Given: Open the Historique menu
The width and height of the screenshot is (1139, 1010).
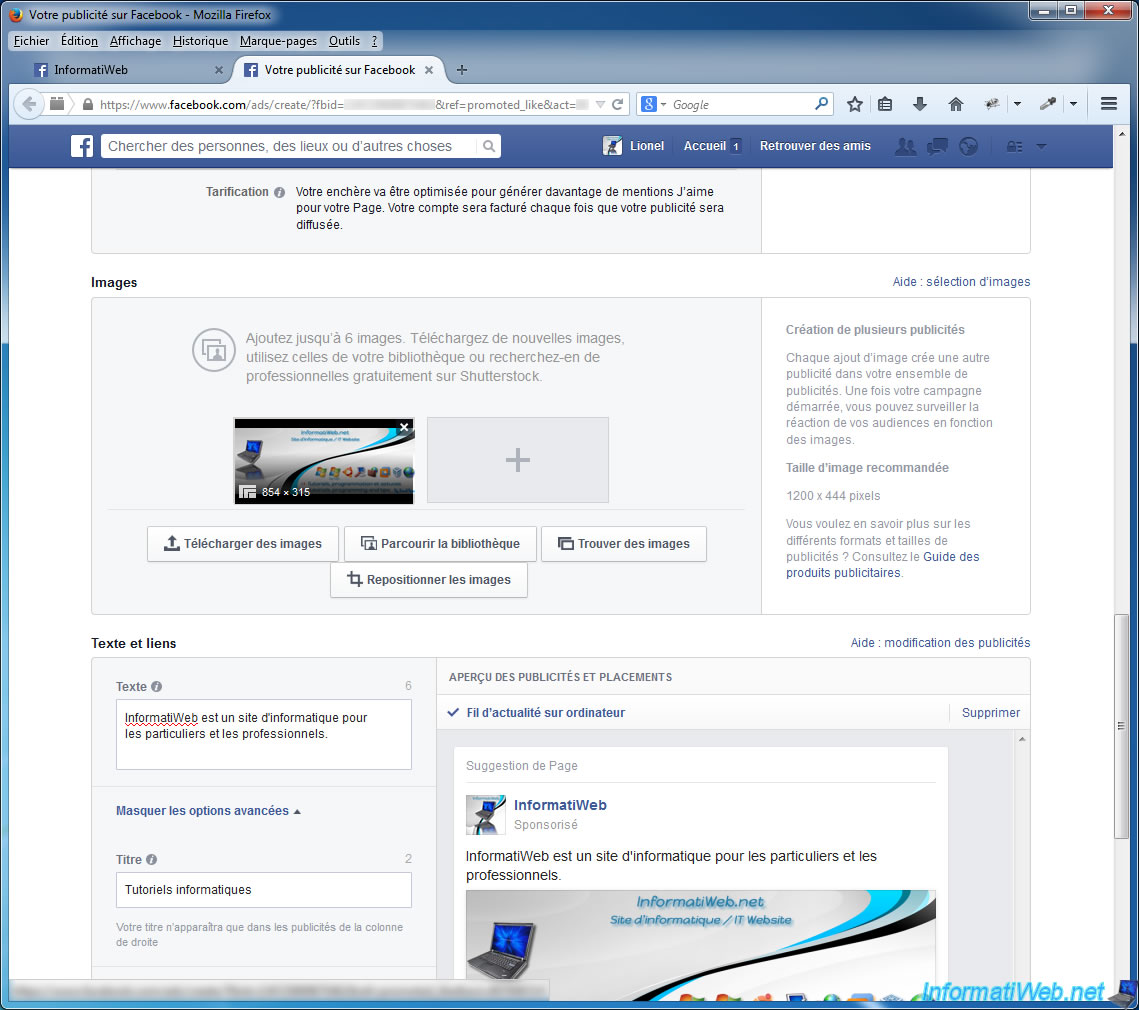Looking at the screenshot, I should tap(200, 41).
